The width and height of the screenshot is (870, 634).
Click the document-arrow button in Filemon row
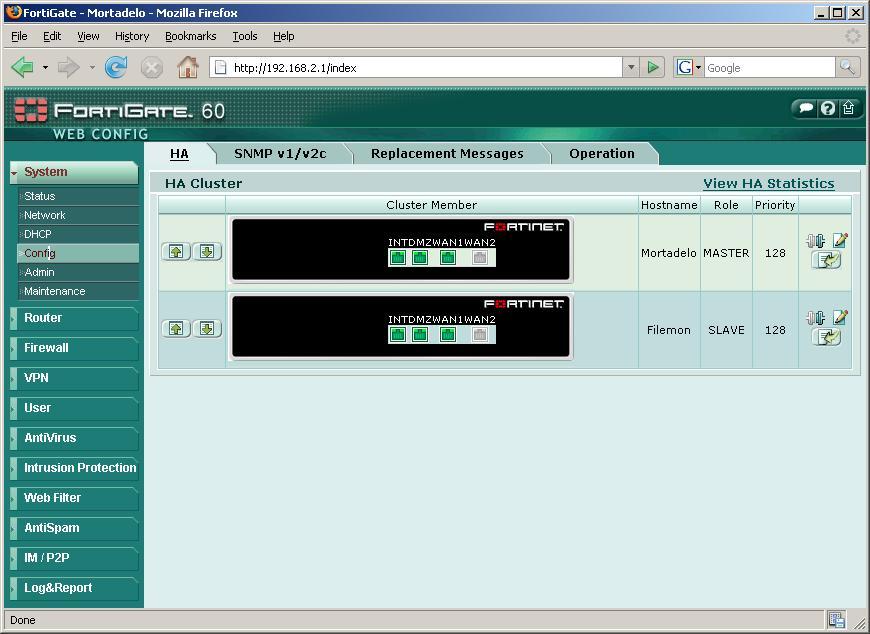tap(826, 337)
